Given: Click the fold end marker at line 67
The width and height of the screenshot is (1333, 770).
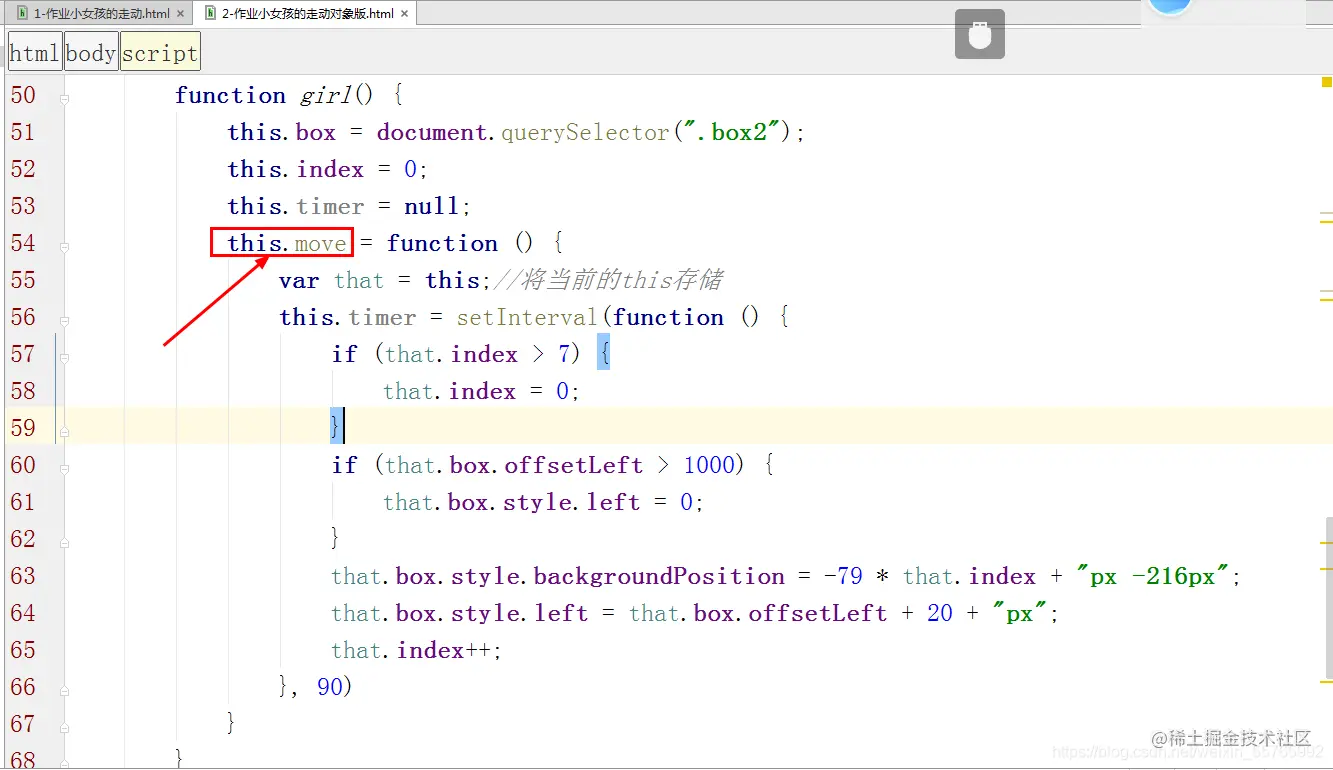Looking at the screenshot, I should point(64,727).
